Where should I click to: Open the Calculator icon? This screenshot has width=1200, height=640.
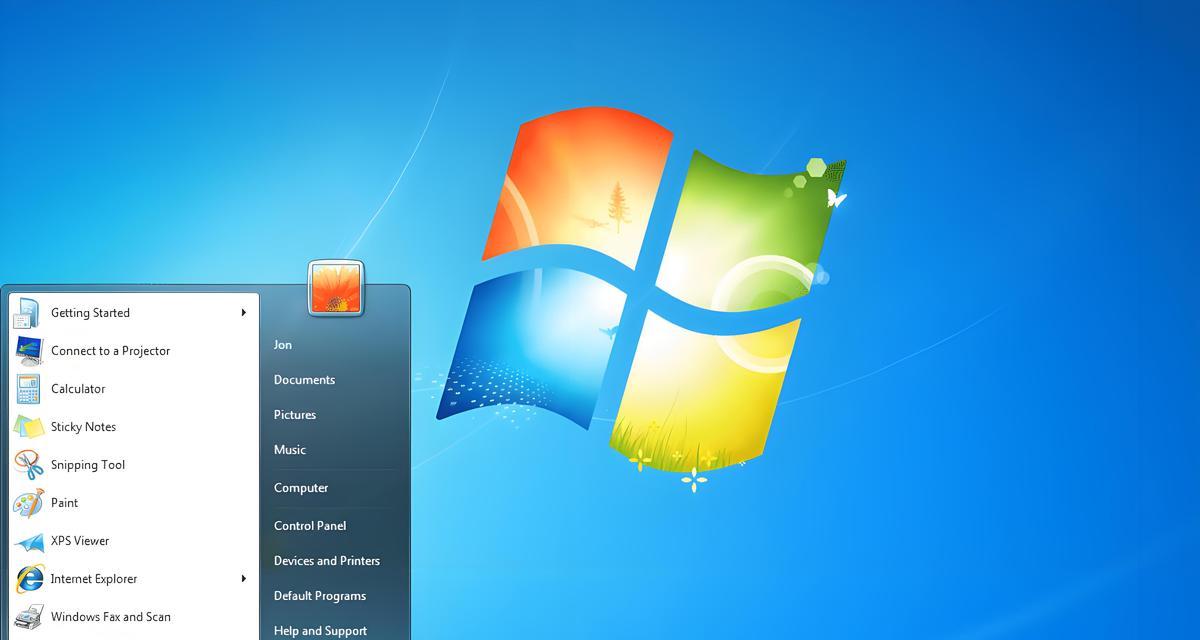(28, 389)
